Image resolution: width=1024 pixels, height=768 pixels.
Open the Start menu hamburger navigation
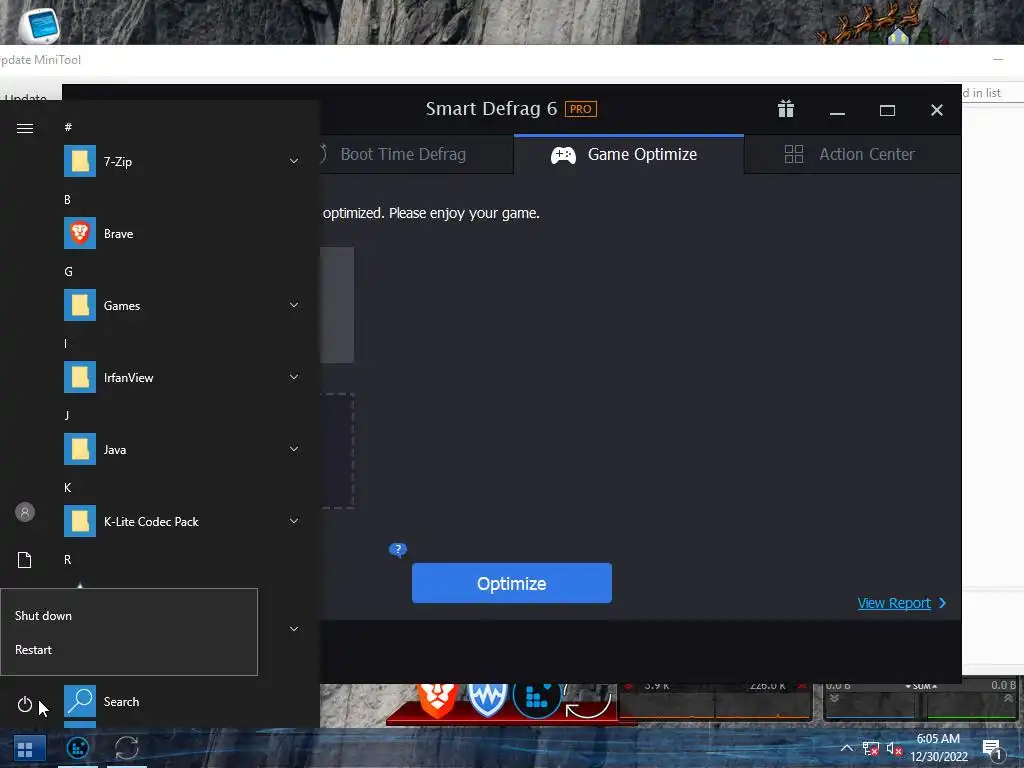point(25,128)
